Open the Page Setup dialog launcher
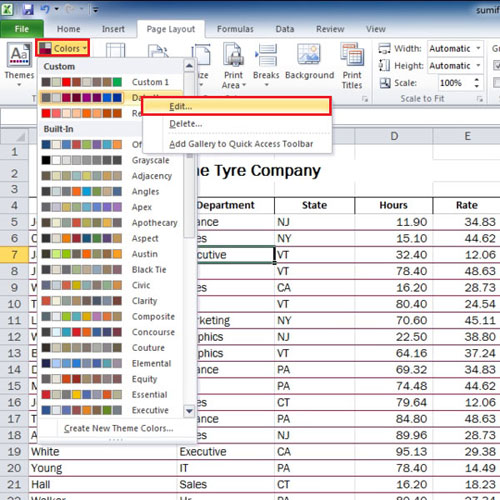This screenshot has width=500, height=500. click(365, 99)
